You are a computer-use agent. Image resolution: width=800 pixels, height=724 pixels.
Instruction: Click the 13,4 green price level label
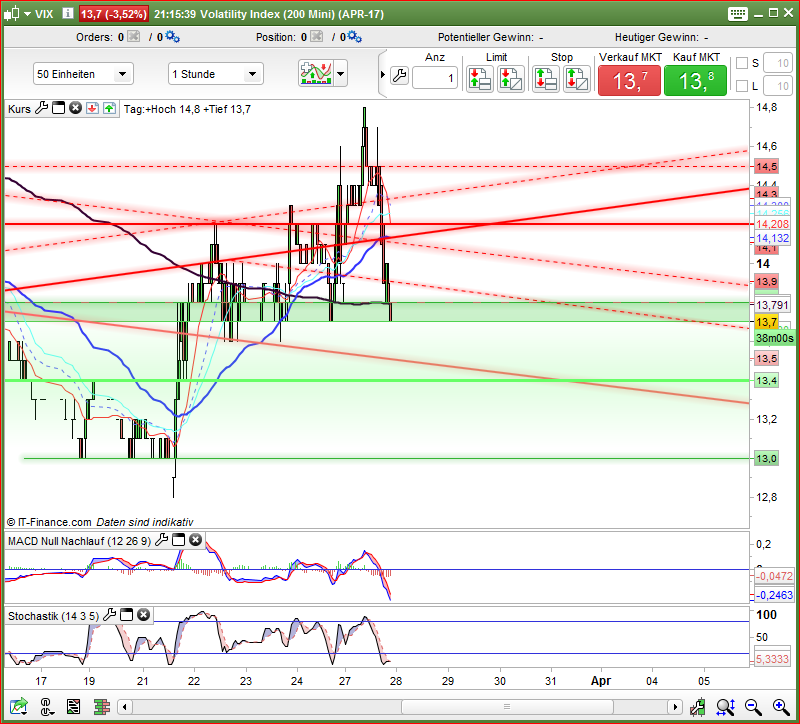tap(766, 380)
